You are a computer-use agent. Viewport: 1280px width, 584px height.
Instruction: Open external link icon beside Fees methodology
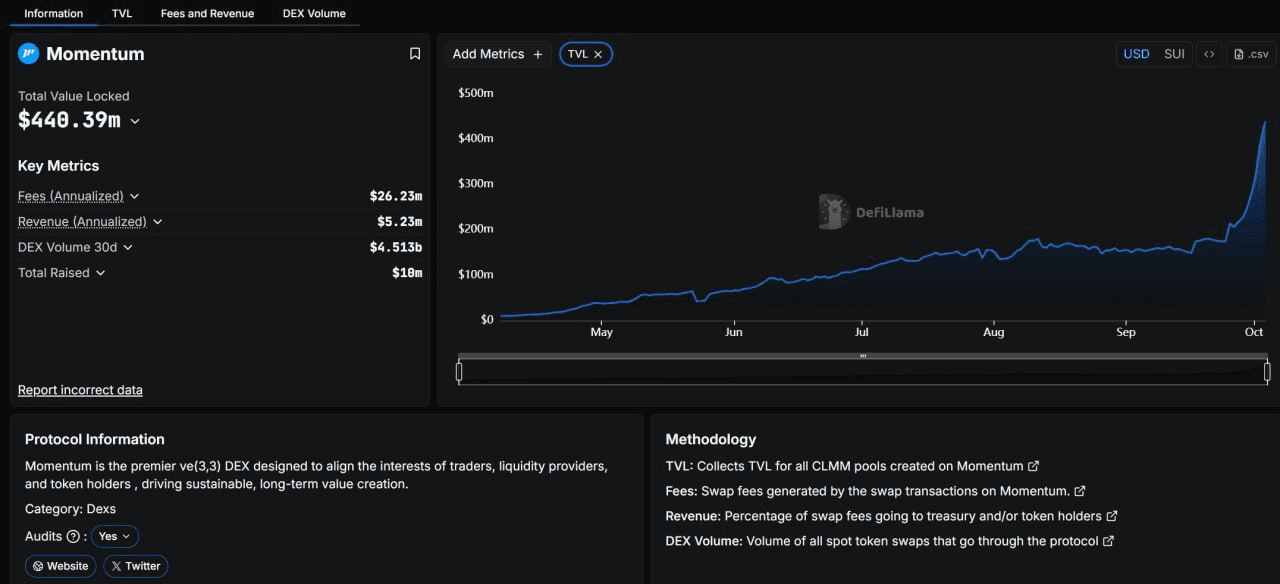[x=1080, y=491]
